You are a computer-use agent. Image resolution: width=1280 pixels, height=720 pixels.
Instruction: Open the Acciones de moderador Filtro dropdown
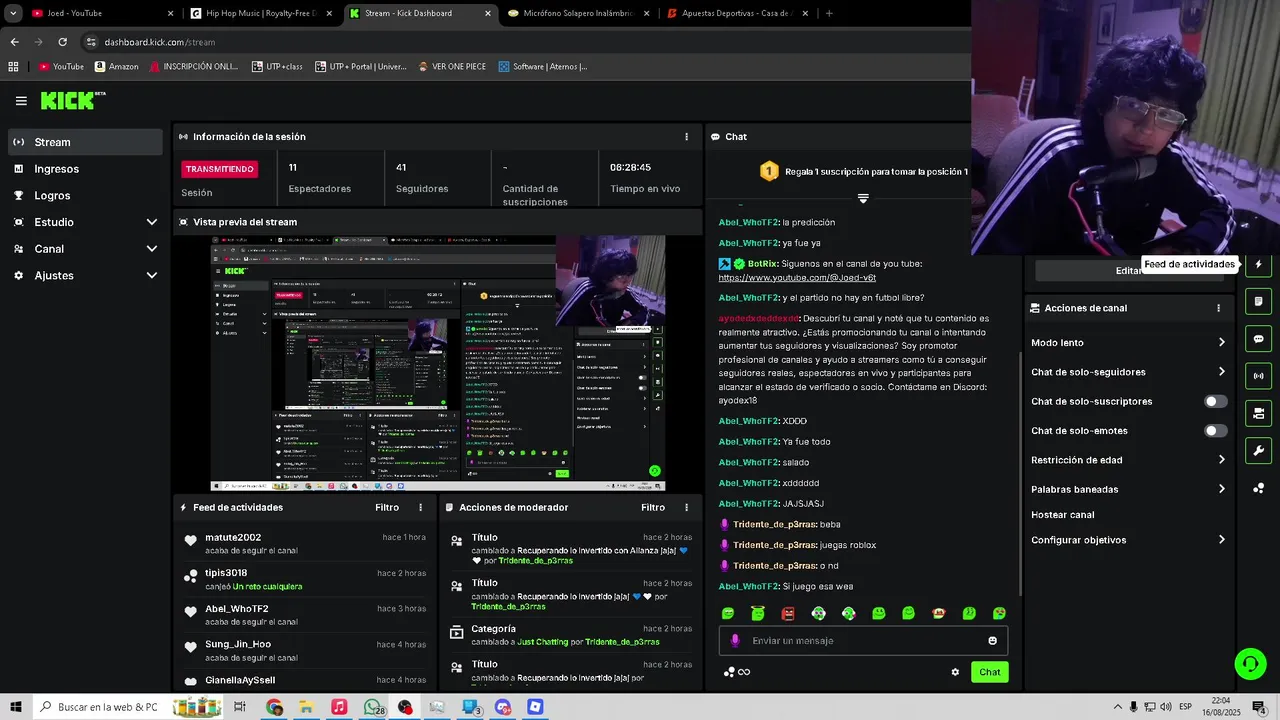click(653, 508)
